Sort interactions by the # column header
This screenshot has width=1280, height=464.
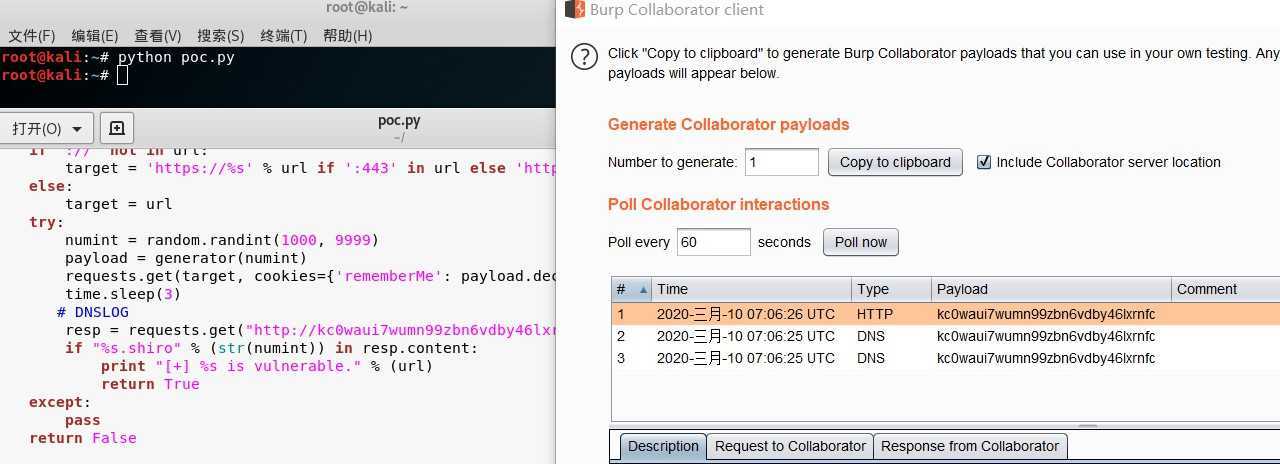pos(631,289)
